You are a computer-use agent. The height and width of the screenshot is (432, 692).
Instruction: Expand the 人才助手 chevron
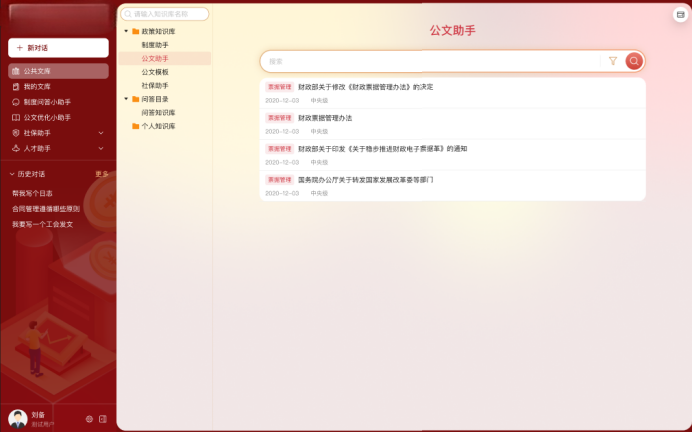101,148
